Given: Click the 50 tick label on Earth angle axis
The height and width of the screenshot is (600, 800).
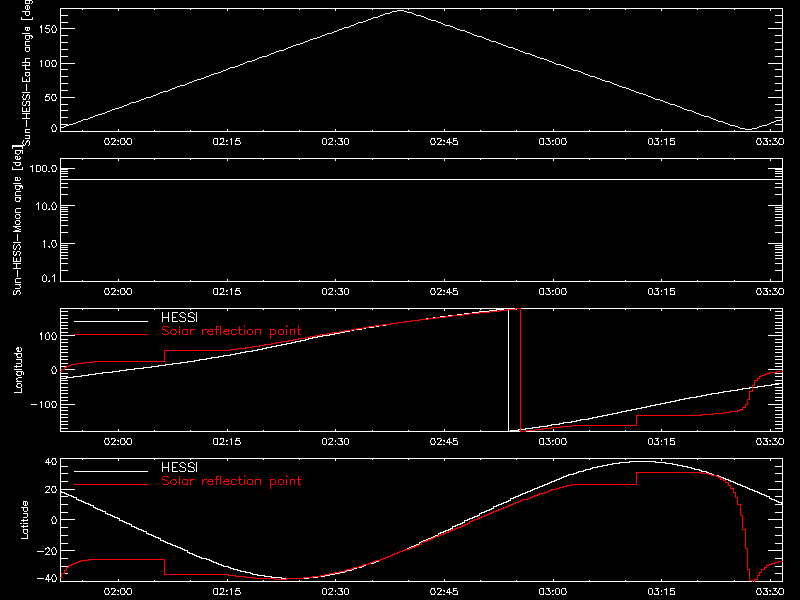Looking at the screenshot, I should pos(51,97).
